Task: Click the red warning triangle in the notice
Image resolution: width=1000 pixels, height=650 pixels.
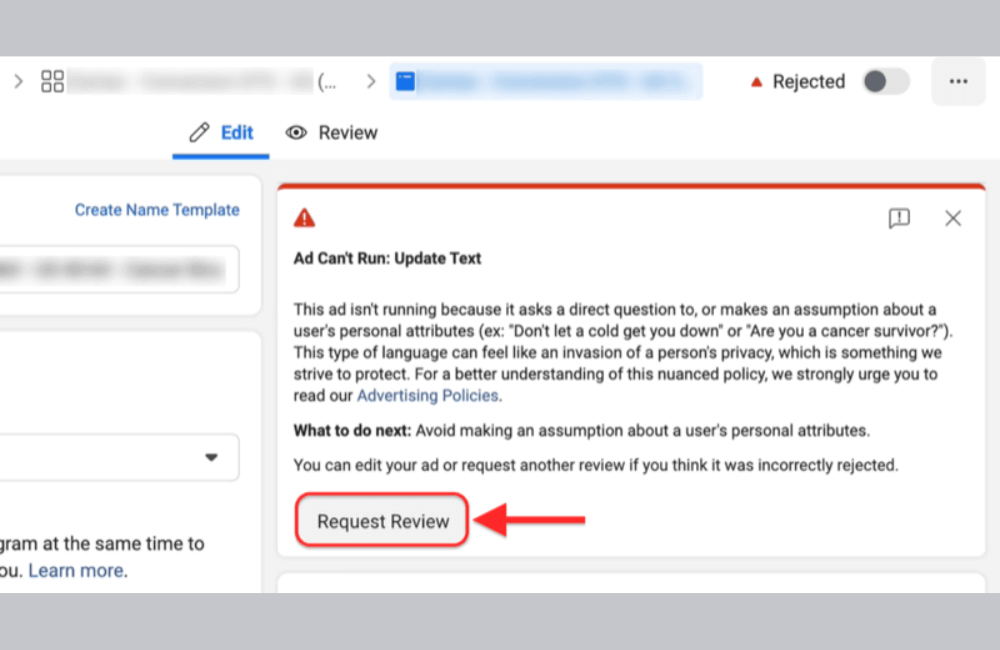Action: pos(305,217)
